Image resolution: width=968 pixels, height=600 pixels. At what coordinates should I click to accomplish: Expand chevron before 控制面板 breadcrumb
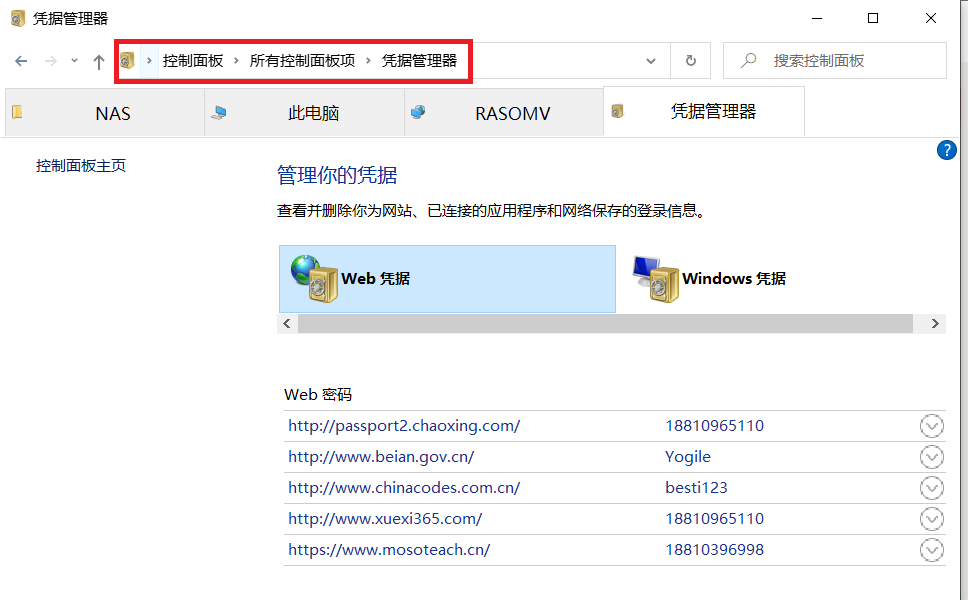[149, 60]
